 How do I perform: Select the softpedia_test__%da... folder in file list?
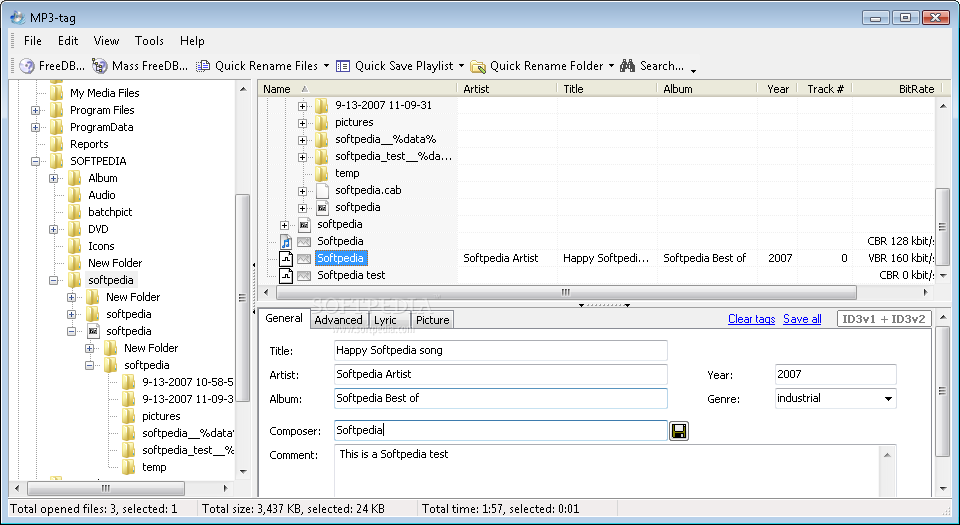[393, 157]
